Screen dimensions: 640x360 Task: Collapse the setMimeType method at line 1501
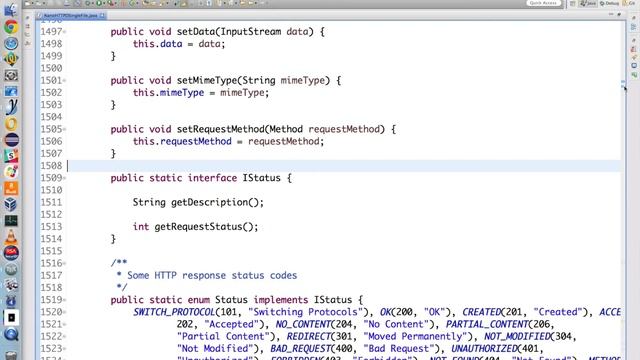[x=64, y=80]
